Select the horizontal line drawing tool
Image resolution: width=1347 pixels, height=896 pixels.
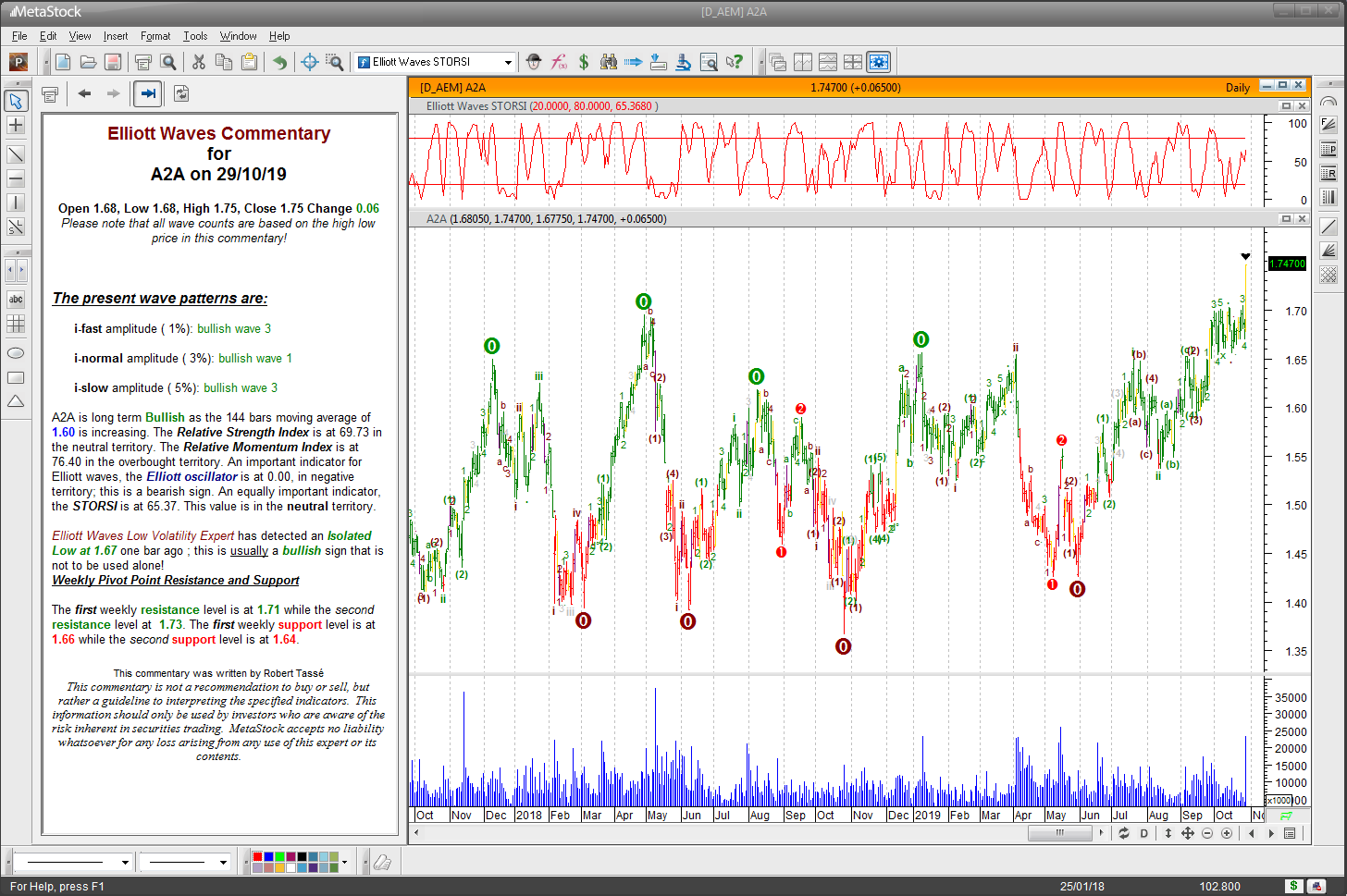point(16,178)
